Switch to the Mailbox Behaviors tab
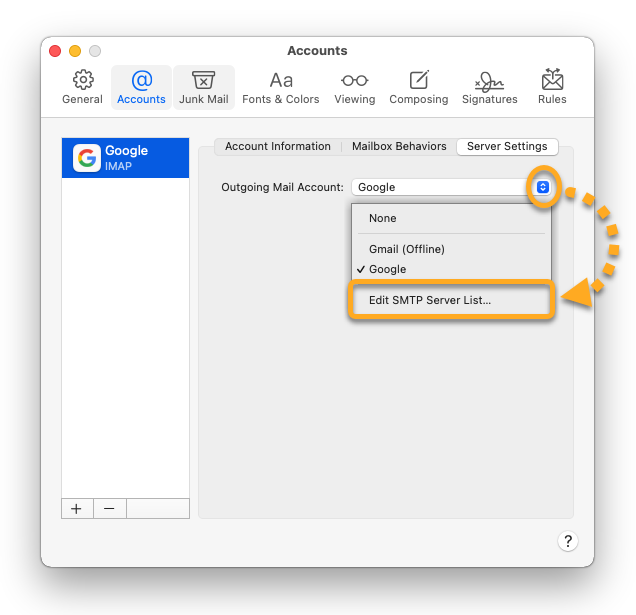 tap(399, 146)
